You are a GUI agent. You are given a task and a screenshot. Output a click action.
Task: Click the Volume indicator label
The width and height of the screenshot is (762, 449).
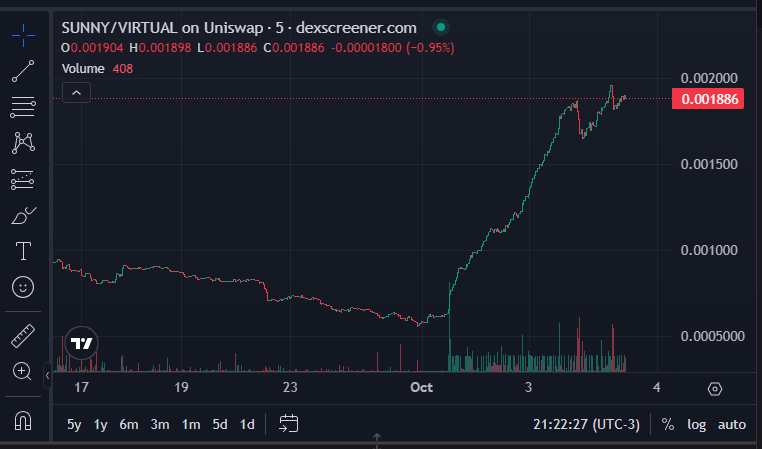tap(83, 69)
